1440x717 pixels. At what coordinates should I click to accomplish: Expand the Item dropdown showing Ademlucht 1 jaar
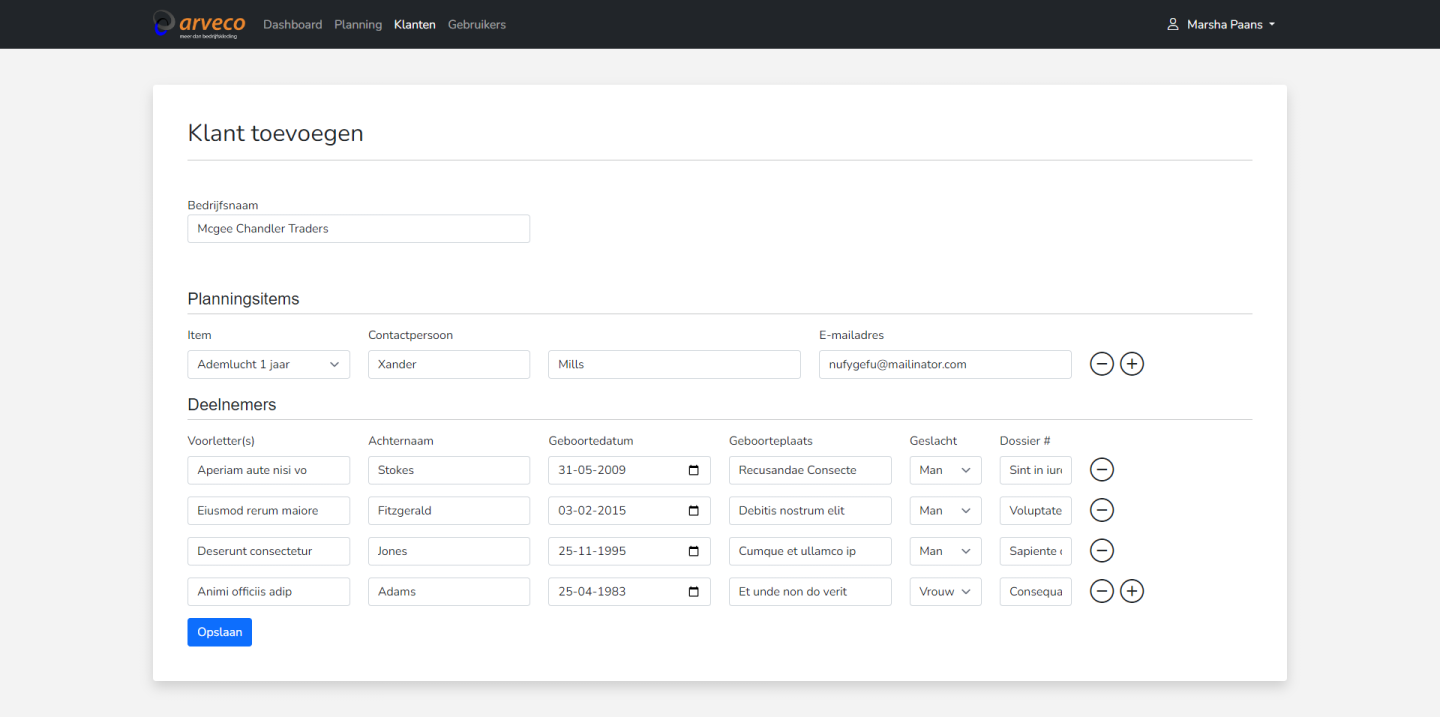268,364
